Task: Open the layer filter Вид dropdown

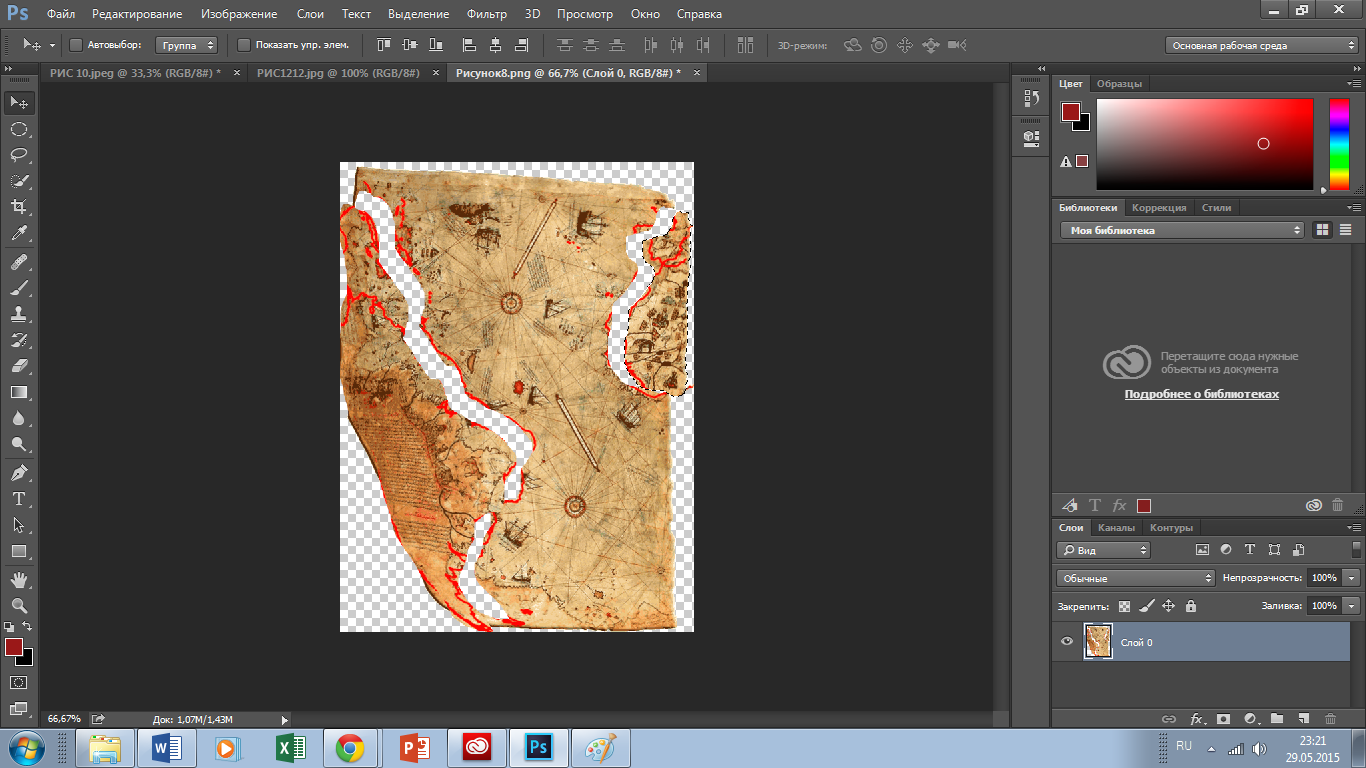Action: [1104, 550]
